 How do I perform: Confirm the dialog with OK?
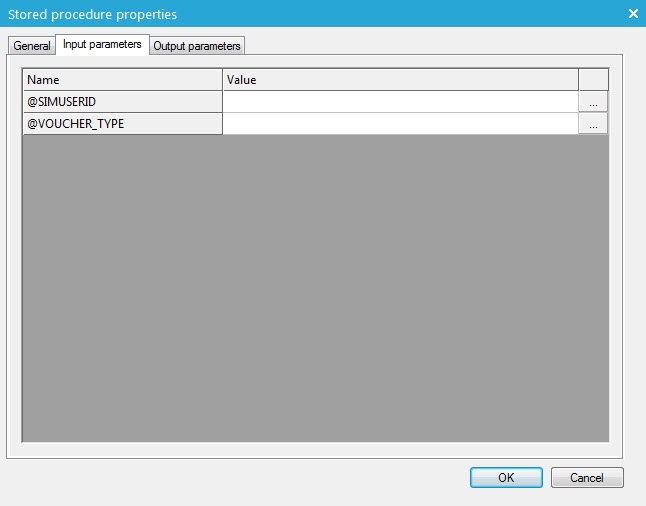point(506,478)
